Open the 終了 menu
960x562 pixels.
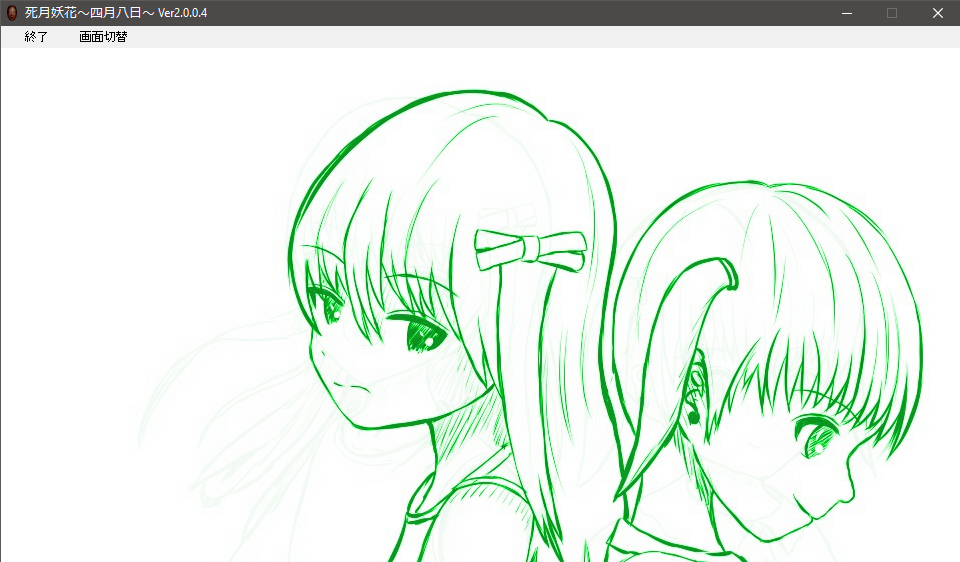click(x=36, y=37)
